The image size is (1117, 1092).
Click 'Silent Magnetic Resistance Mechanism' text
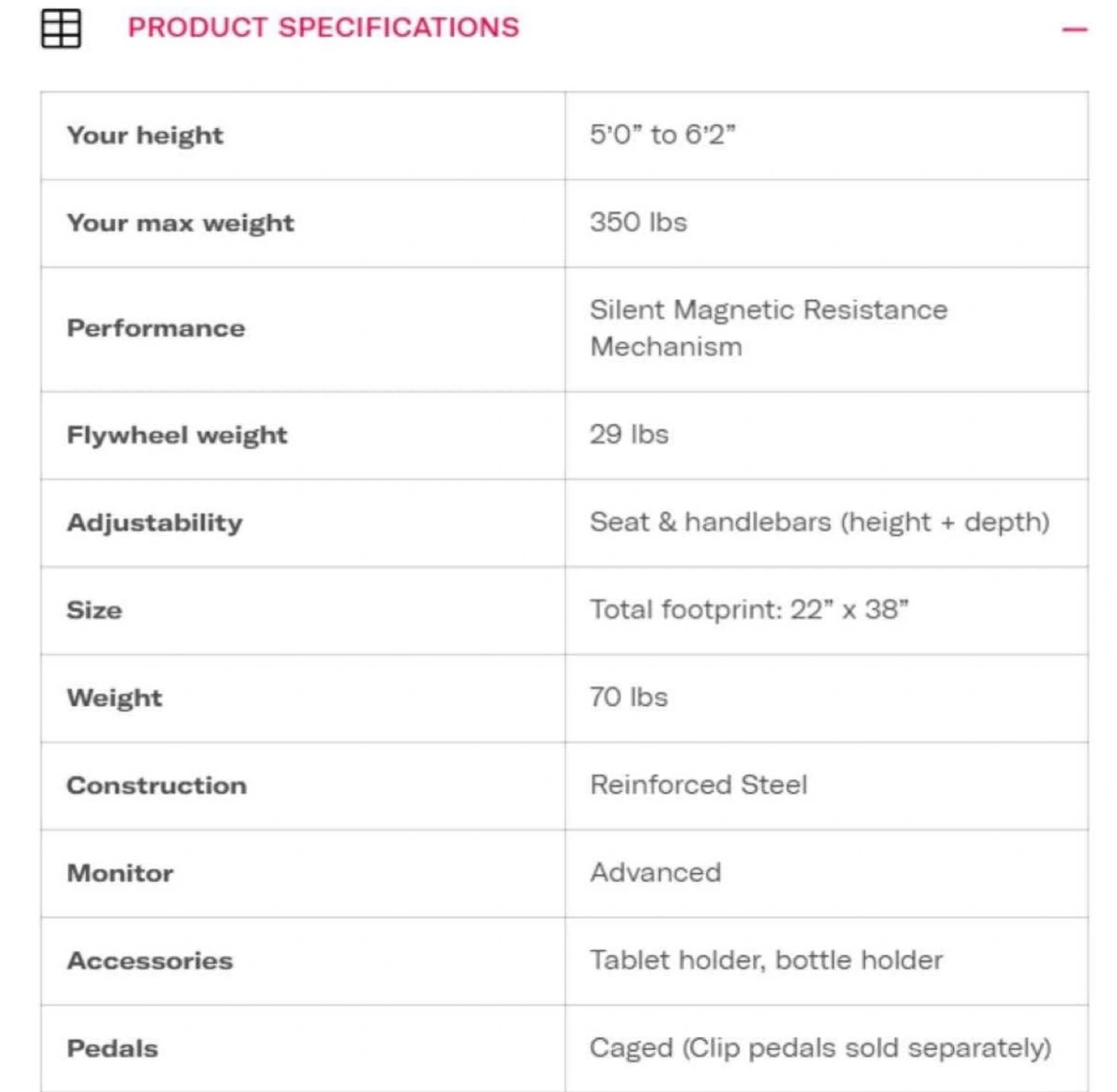(x=768, y=328)
